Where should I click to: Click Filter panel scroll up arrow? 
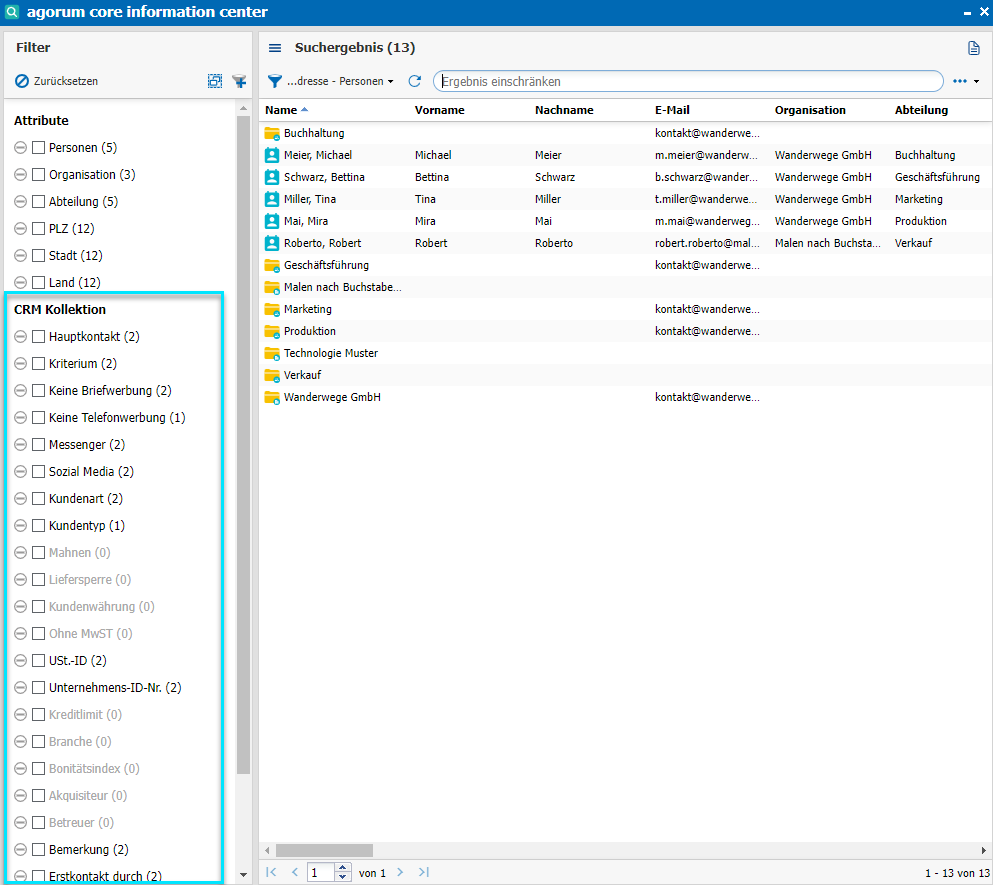[243, 109]
